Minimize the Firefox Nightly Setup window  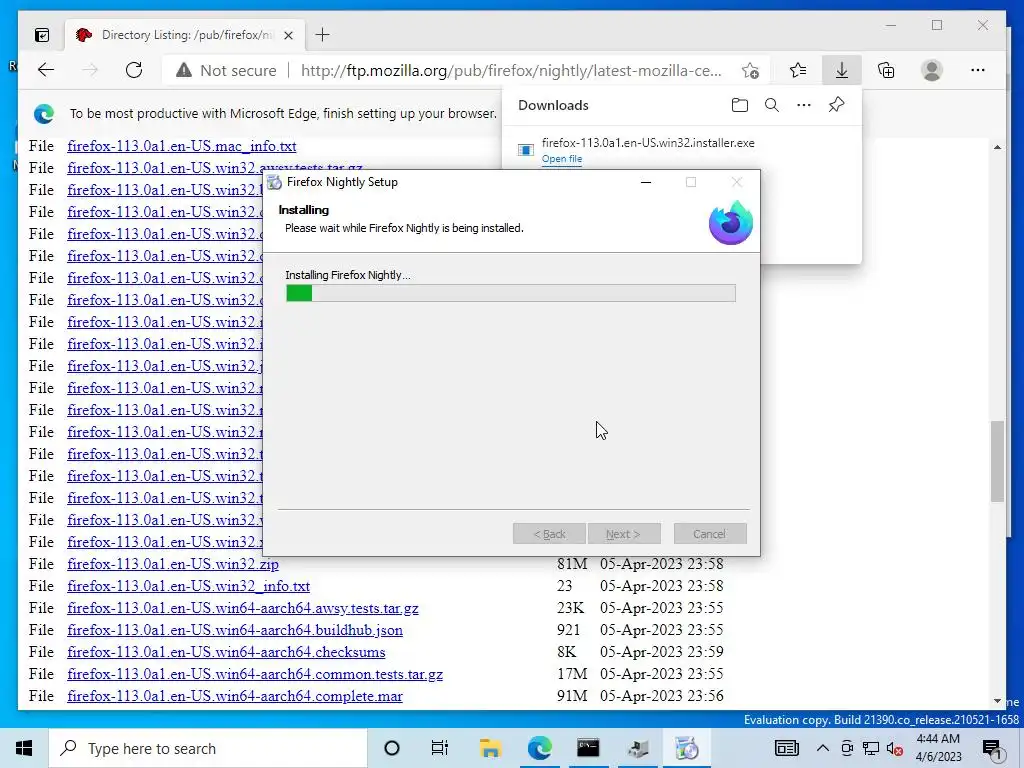coord(646,182)
